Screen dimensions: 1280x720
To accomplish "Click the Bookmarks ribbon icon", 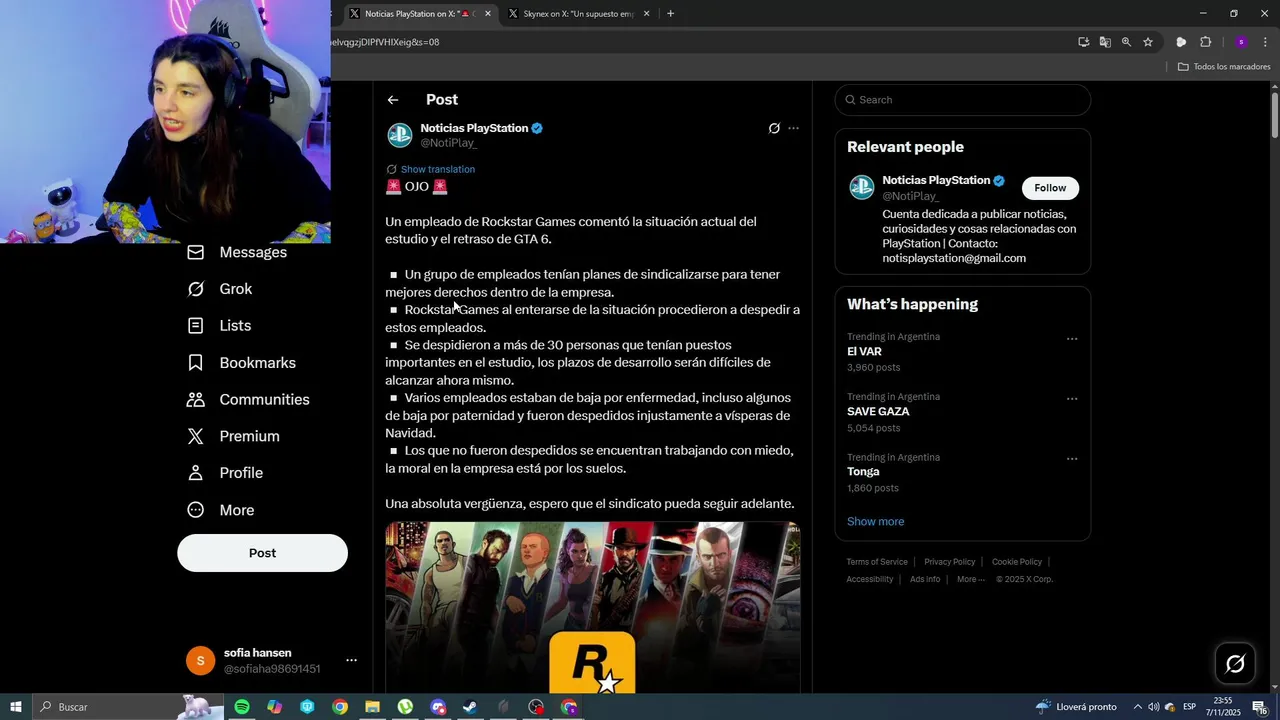I will pos(196,363).
